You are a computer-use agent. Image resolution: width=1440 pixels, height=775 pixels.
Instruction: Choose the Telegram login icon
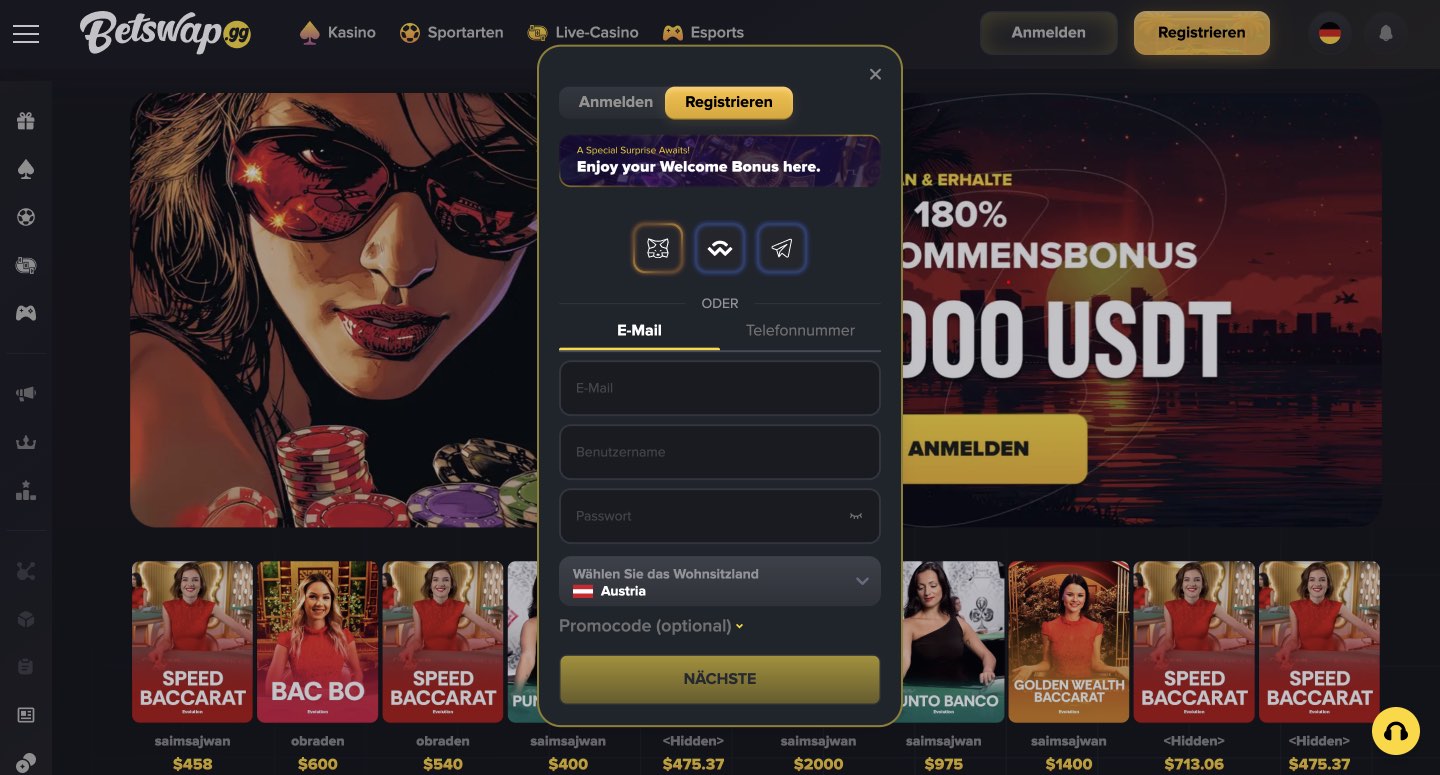point(782,249)
